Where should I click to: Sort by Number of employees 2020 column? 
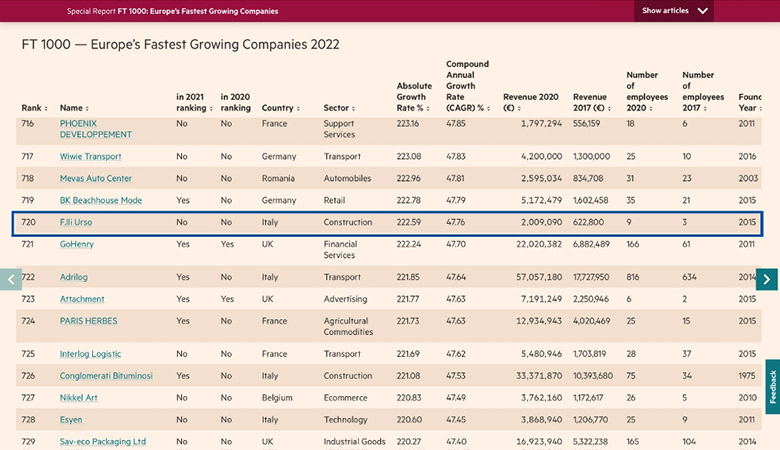click(x=647, y=91)
